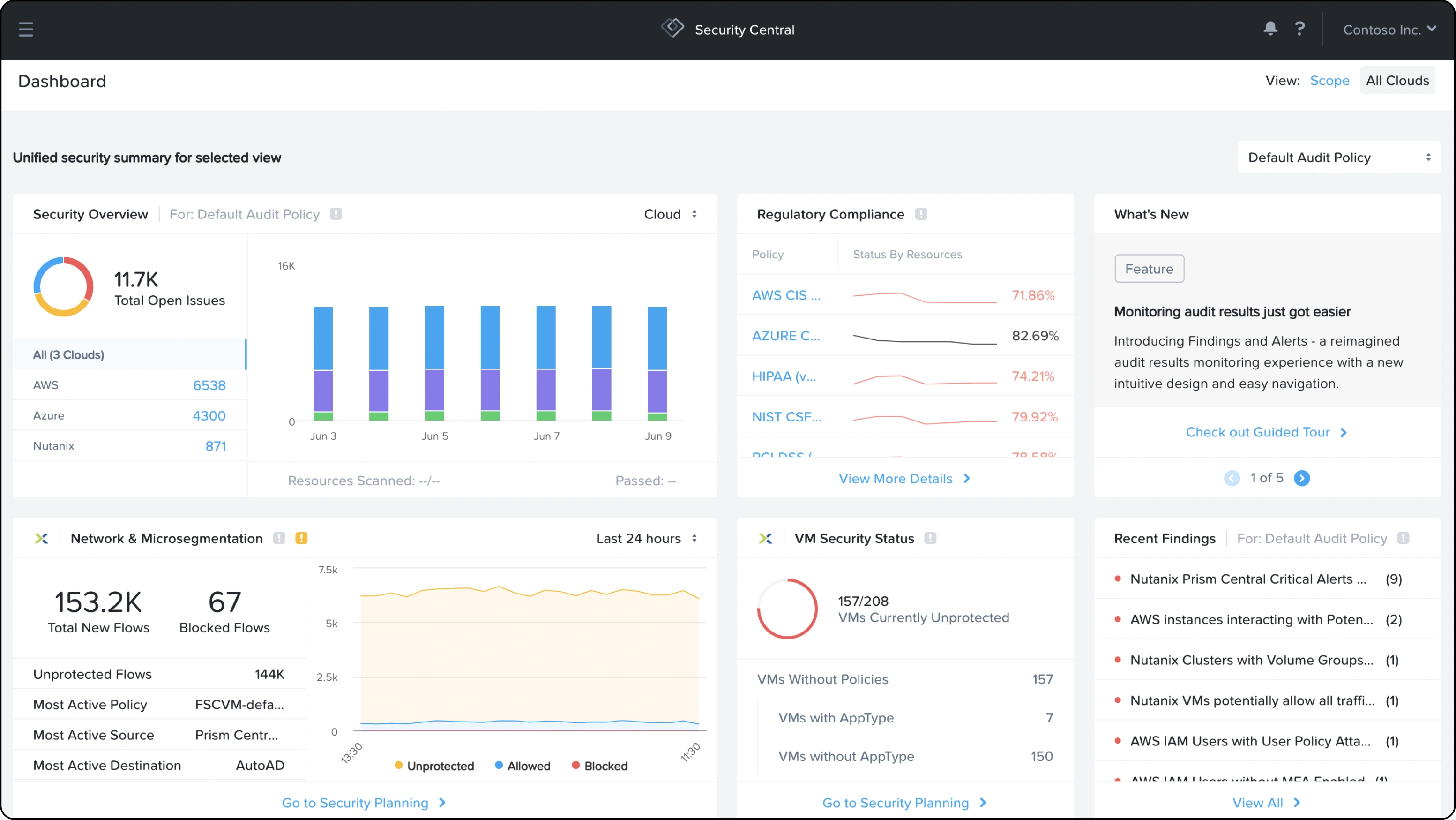This screenshot has height=820, width=1456.
Task: Go to Security Planning from Network card
Action: (364, 803)
